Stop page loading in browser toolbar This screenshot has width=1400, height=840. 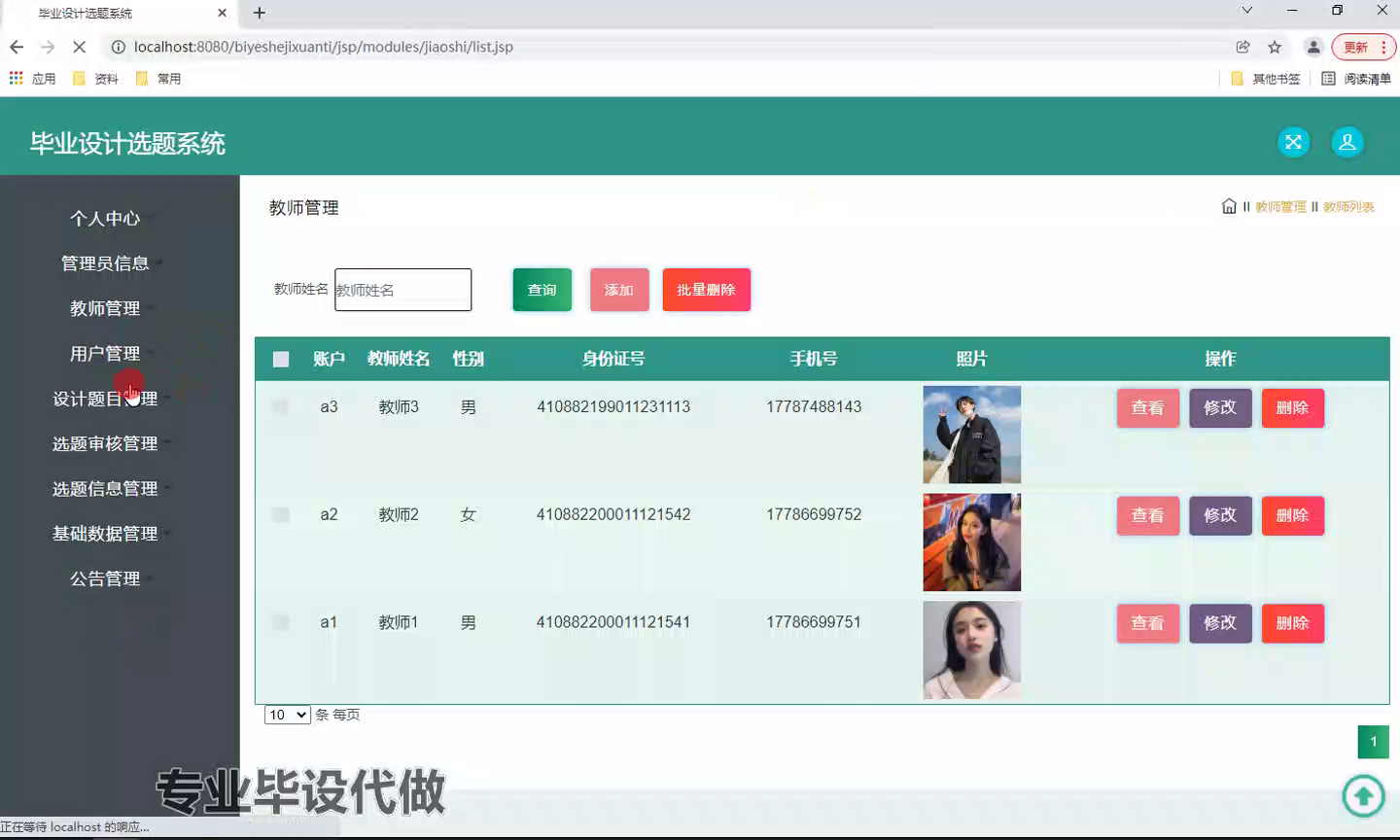point(80,47)
